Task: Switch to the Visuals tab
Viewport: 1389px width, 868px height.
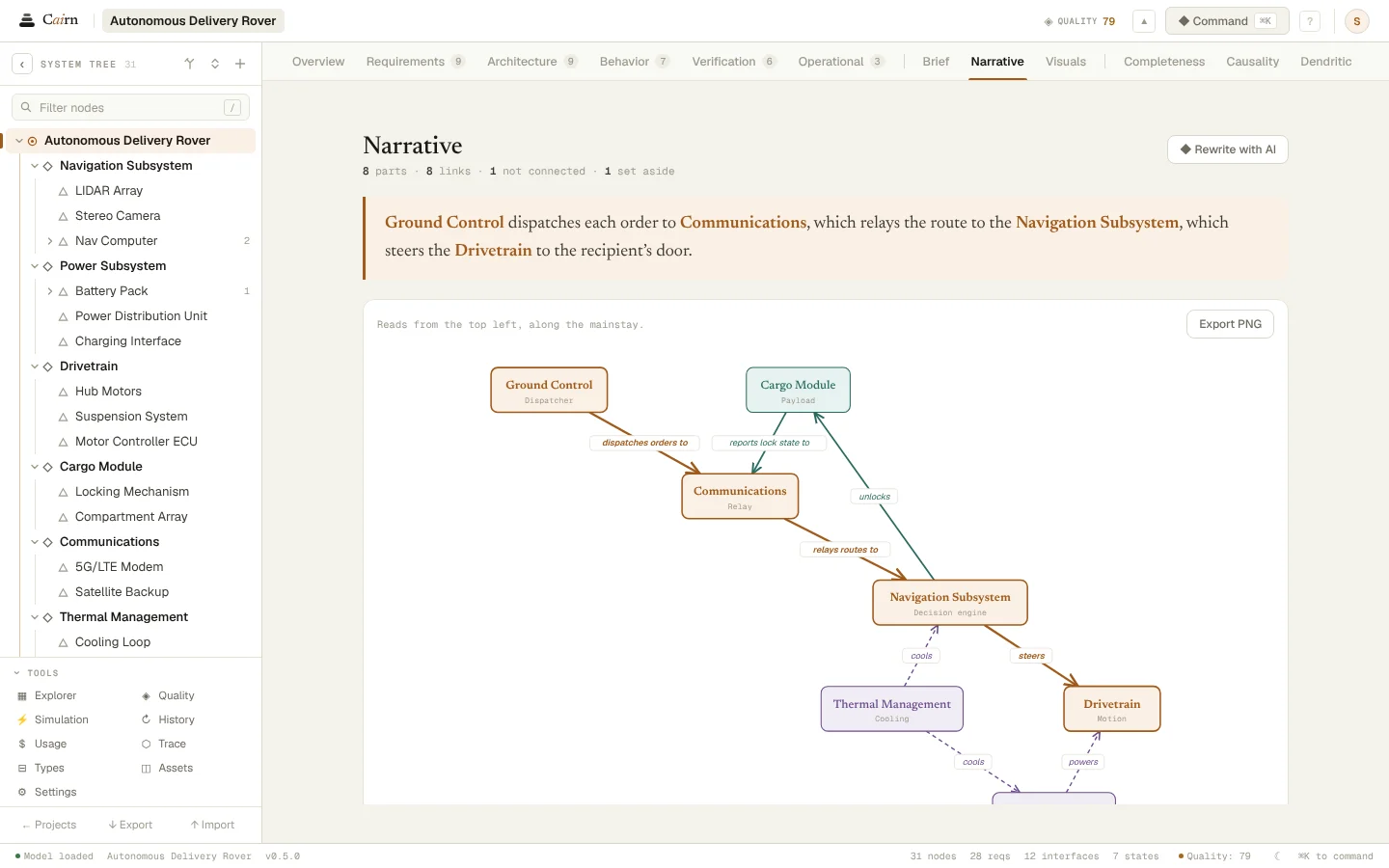Action: [1066, 62]
